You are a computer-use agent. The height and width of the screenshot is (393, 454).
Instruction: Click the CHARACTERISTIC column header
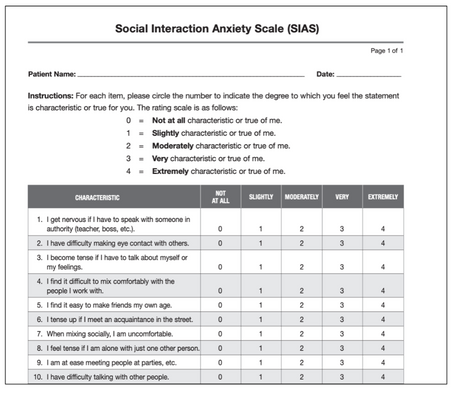(x=97, y=198)
